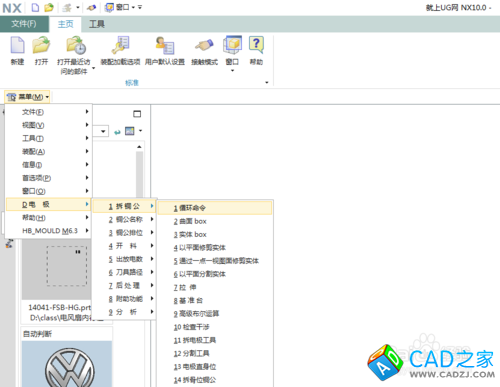
Task: Select submenu item 9 分析
Action: click(124, 312)
